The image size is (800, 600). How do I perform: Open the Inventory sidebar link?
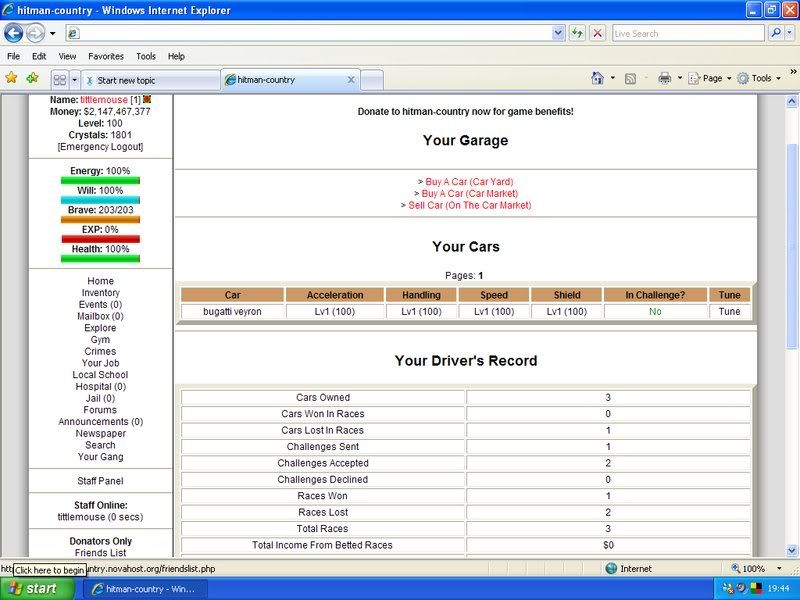(100, 293)
